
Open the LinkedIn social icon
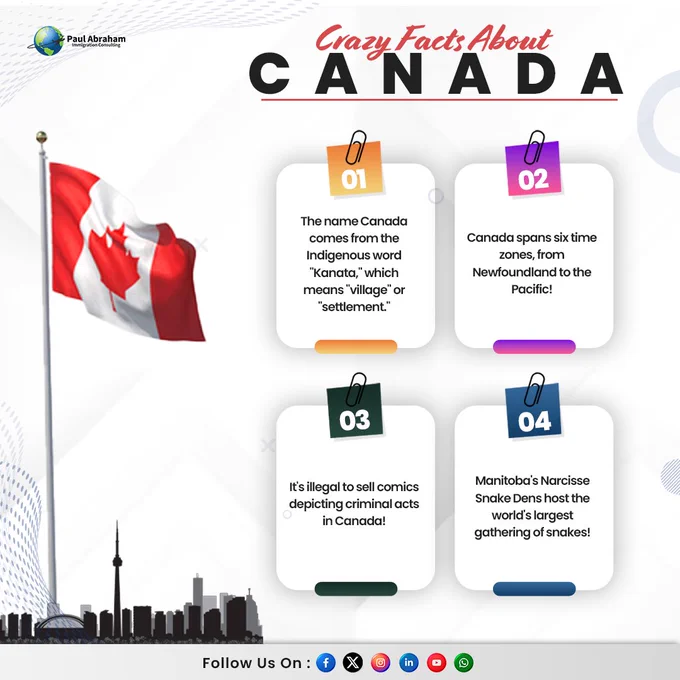(409, 663)
